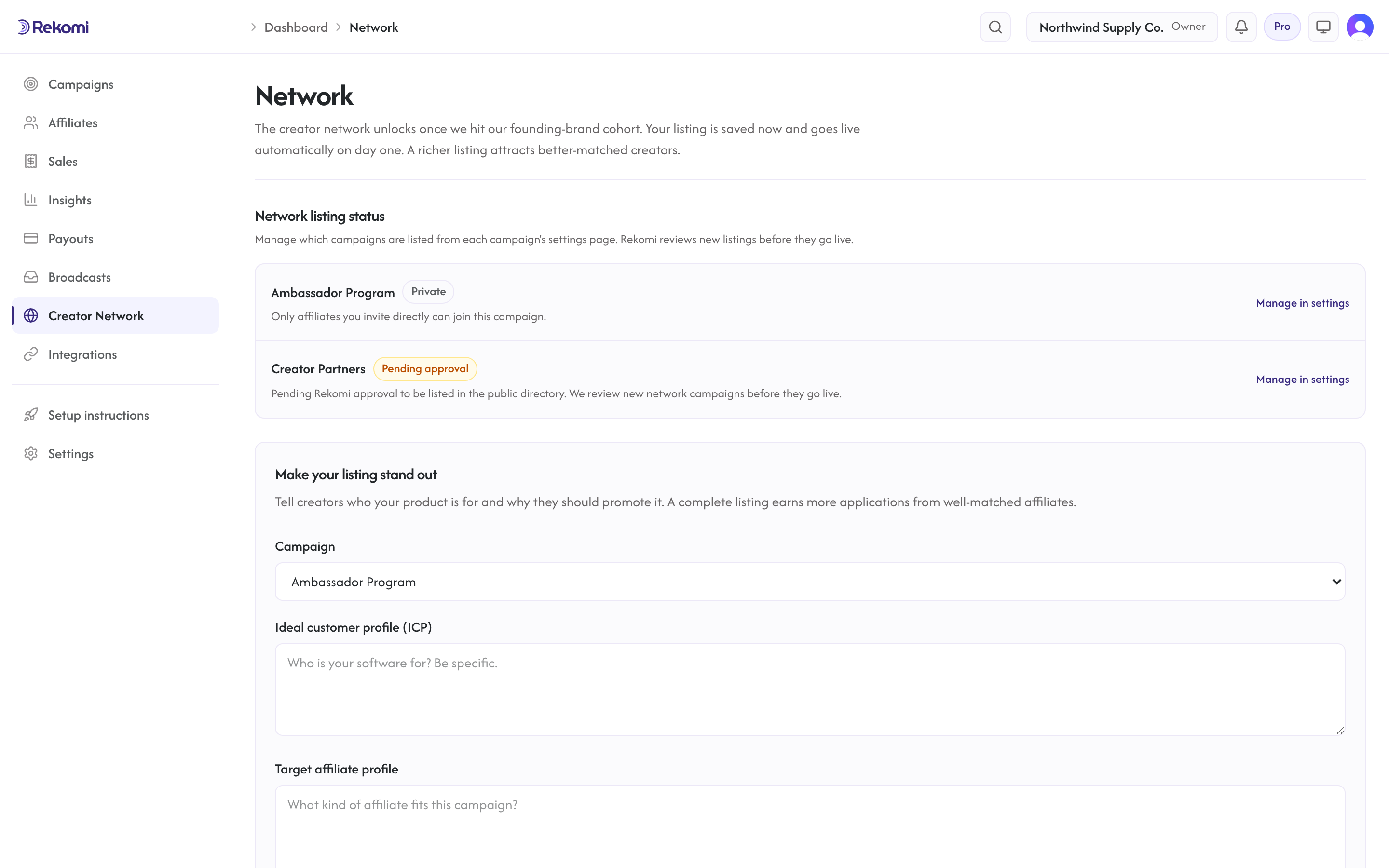Click the Rekomi logo

[x=53, y=27]
